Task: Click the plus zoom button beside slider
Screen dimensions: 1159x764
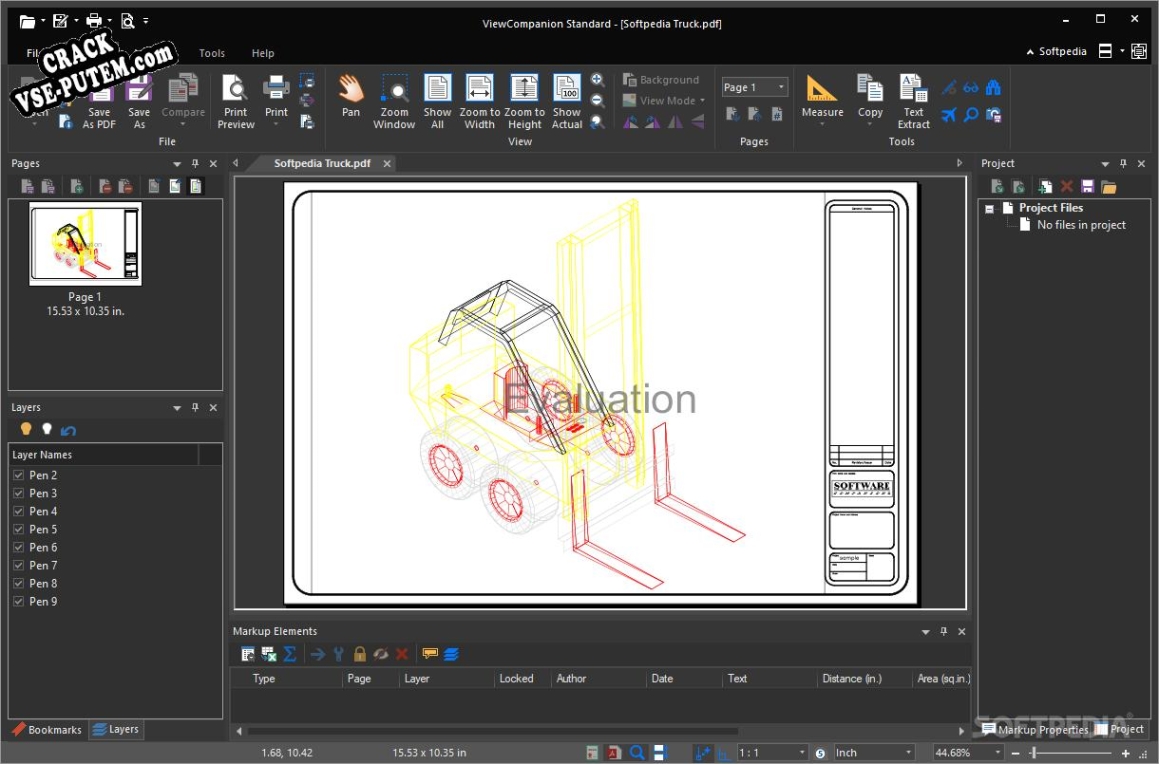Action: [x=1125, y=753]
